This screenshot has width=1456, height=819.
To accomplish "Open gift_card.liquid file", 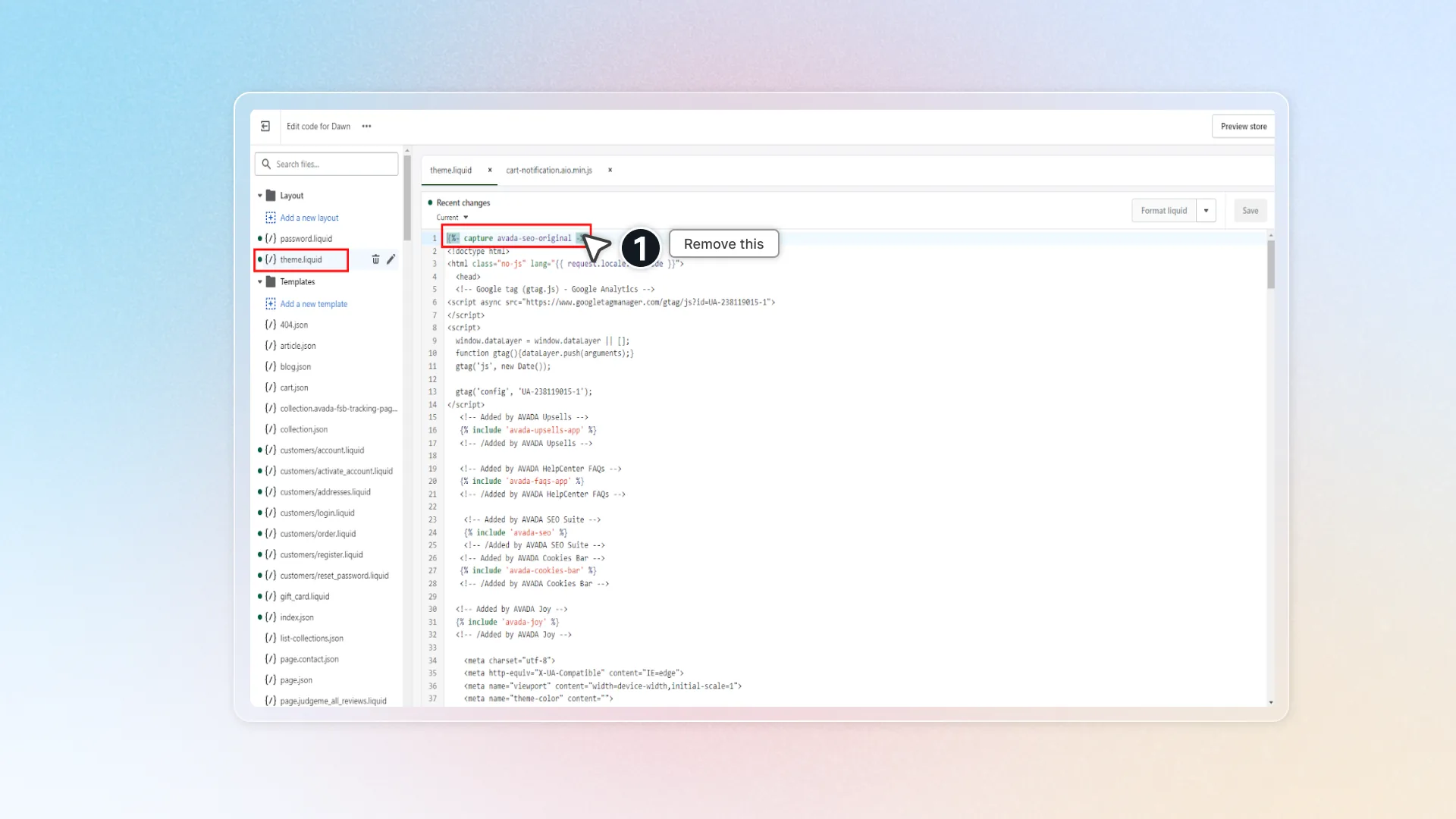I will pyautogui.click(x=305, y=597).
